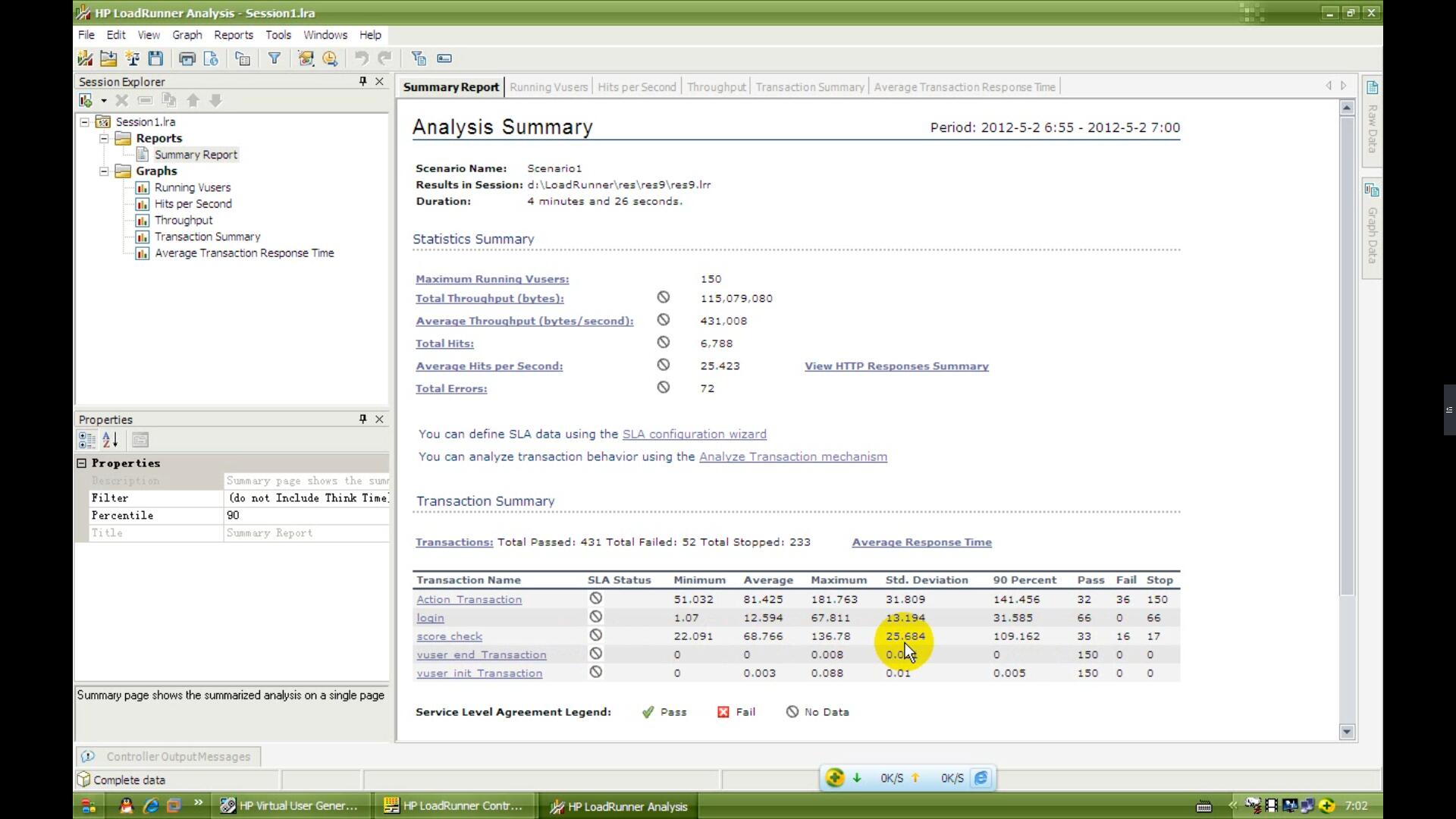Select Transaction Summary in Session Explorer tree
This screenshot has height=819, width=1456.
207,237
